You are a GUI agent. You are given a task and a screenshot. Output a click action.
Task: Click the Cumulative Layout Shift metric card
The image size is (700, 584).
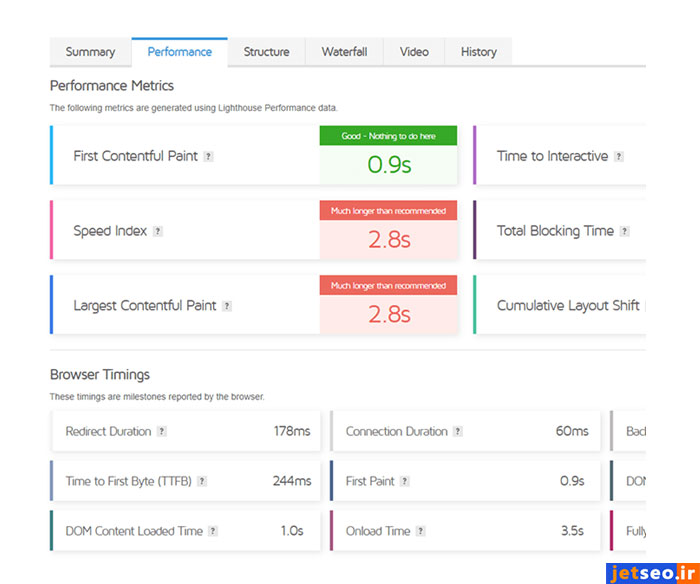[566, 306]
